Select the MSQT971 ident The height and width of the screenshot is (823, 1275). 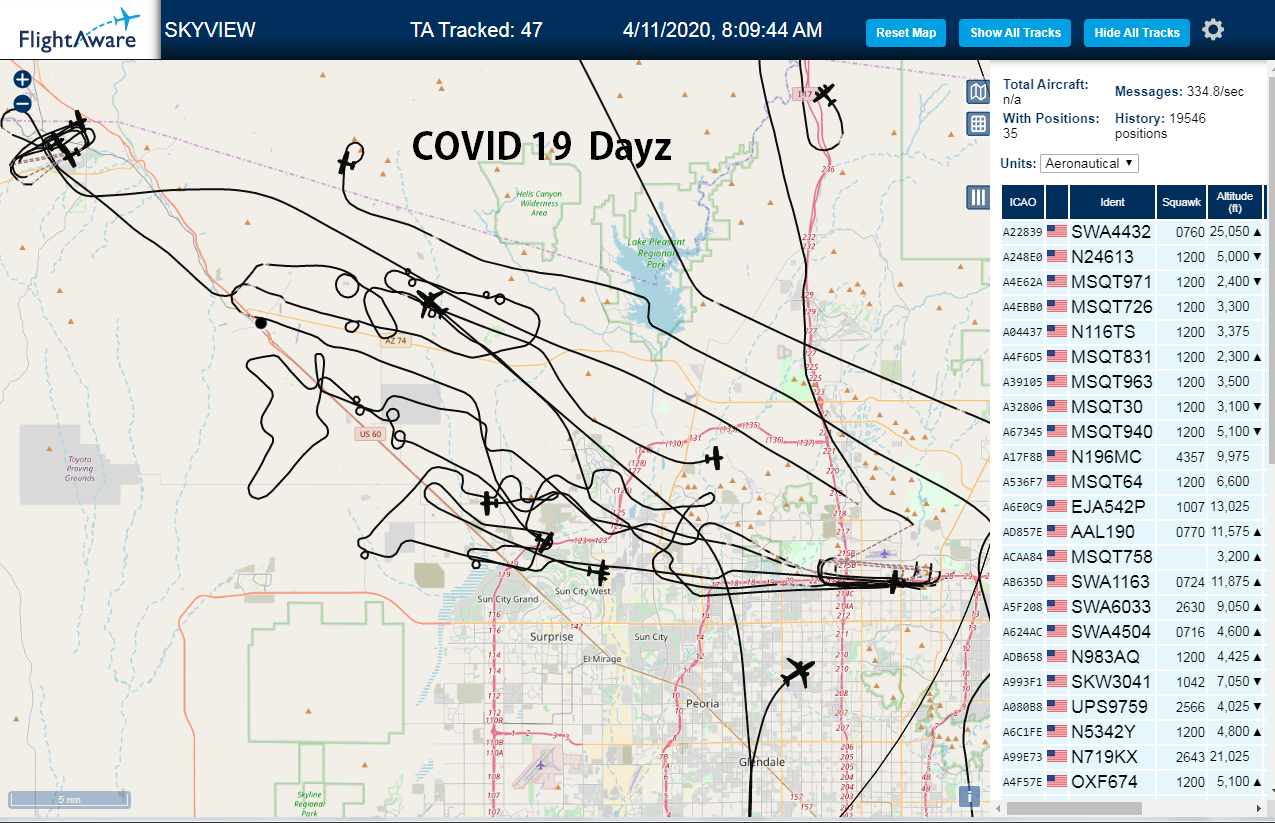pos(1111,282)
